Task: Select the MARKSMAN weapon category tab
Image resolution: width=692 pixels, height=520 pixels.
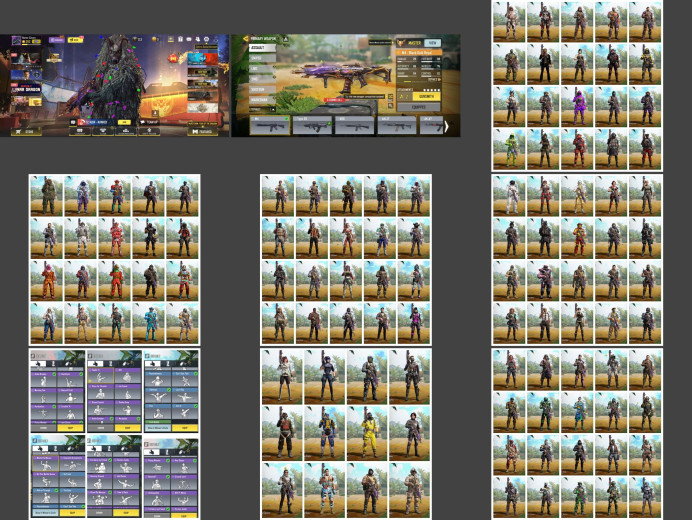Action: pyautogui.click(x=262, y=100)
